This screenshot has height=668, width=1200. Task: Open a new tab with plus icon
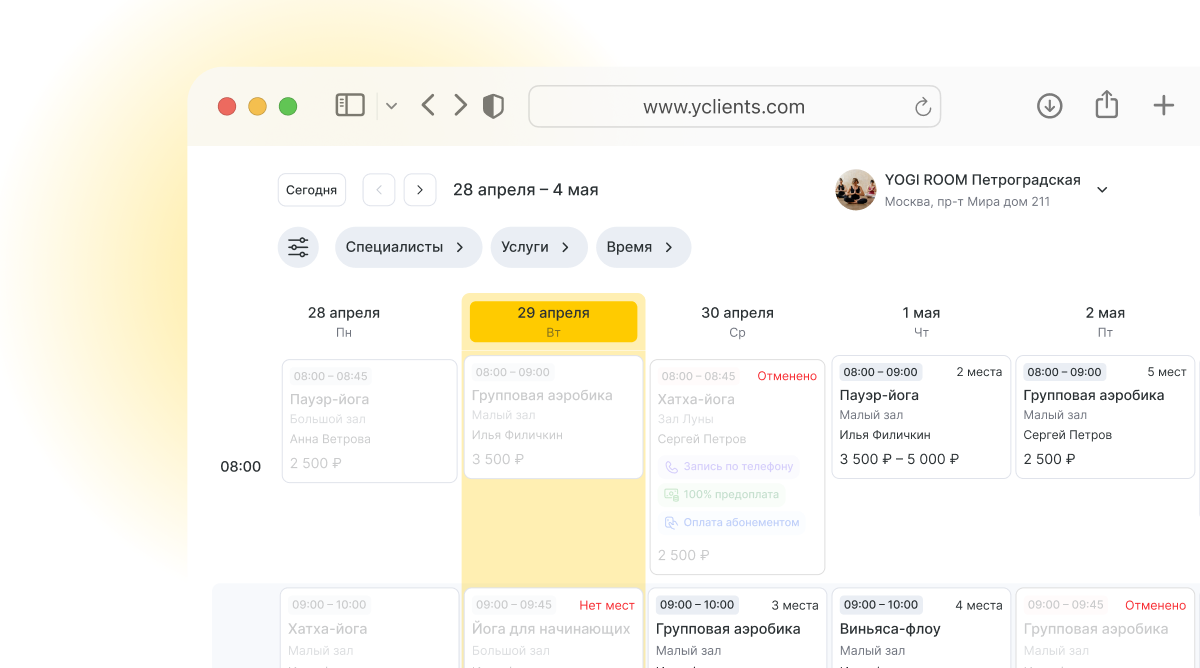pos(1164,105)
